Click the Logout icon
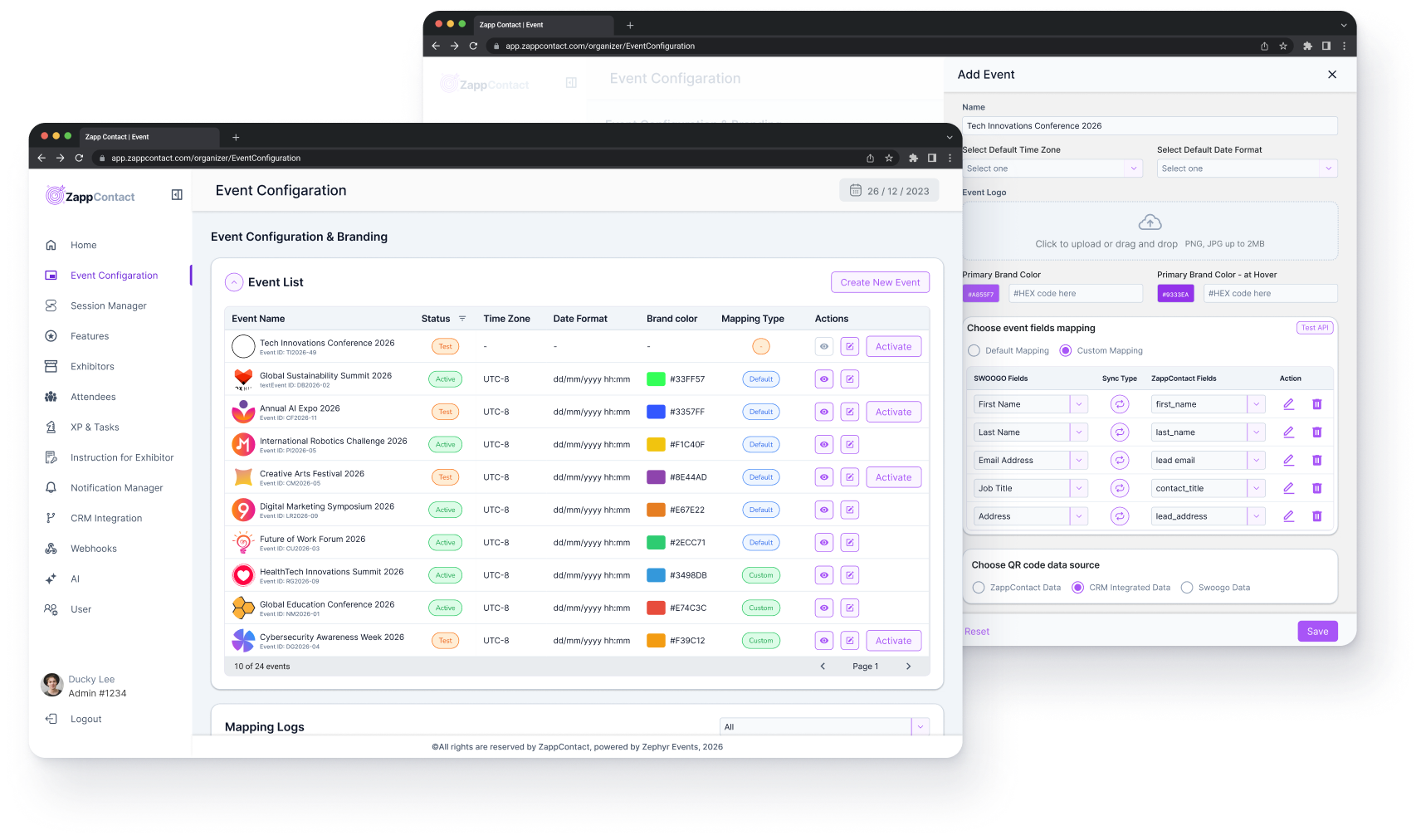 click(x=51, y=719)
